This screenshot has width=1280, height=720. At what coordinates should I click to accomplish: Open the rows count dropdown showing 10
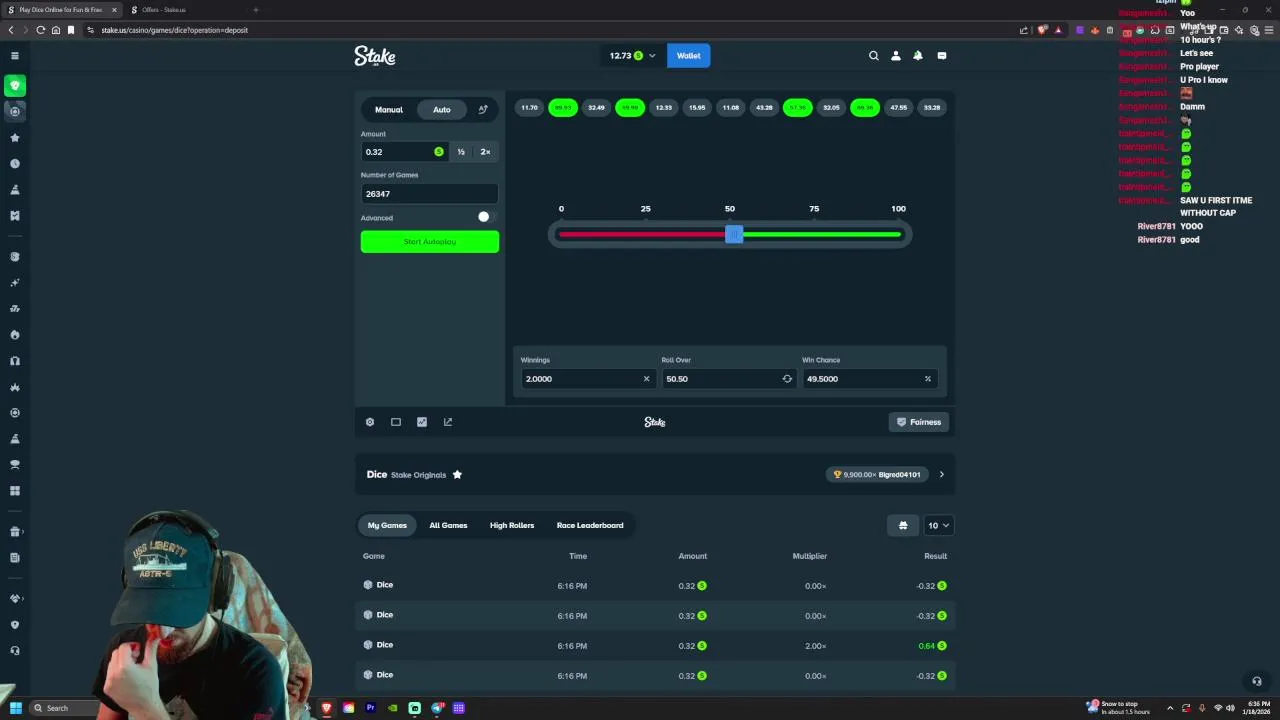[939, 526]
